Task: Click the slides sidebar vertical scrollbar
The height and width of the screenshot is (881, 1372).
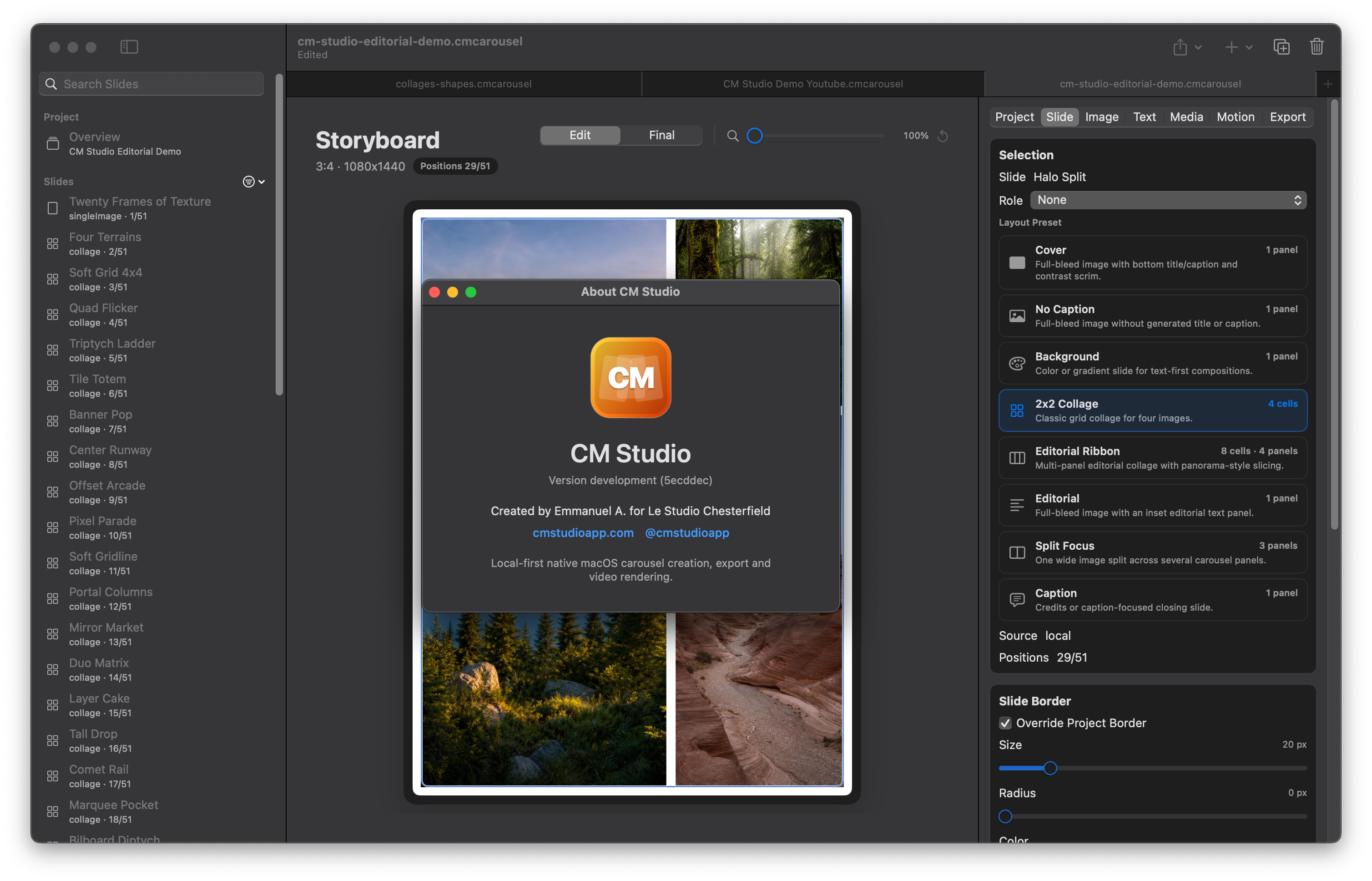Action: point(279,234)
